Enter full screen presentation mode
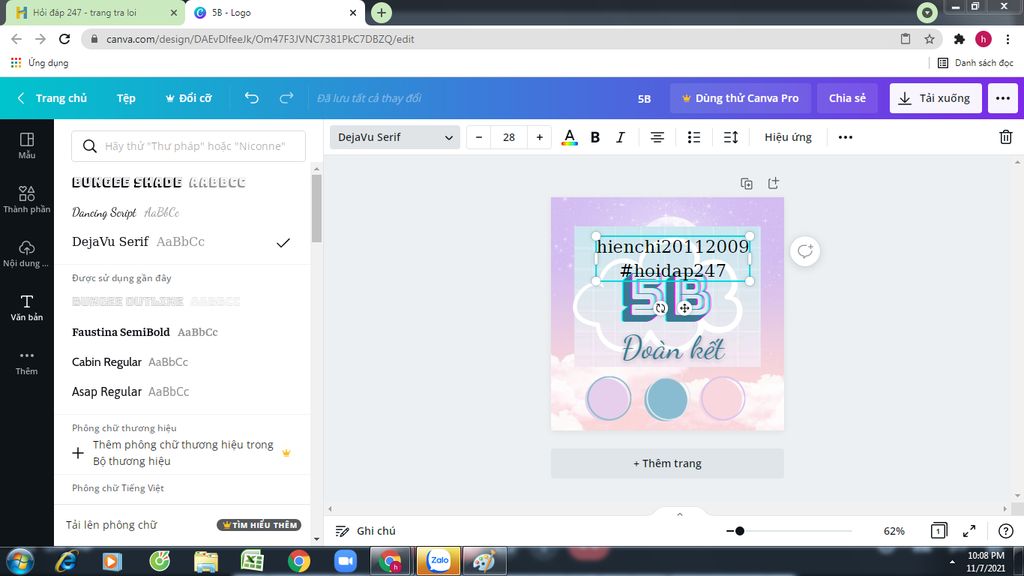 pos(969,531)
